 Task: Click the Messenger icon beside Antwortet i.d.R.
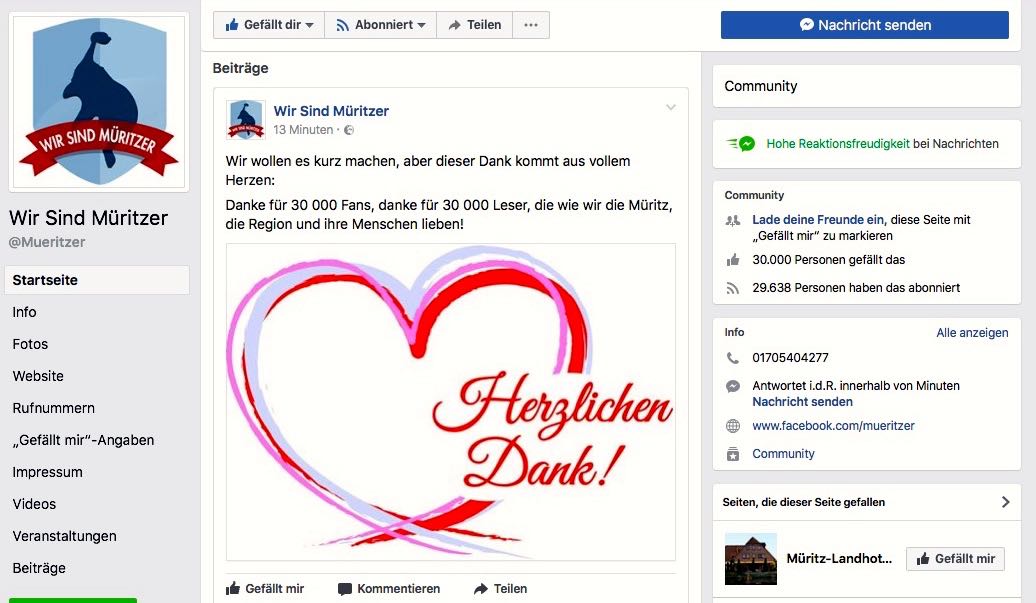click(x=733, y=386)
